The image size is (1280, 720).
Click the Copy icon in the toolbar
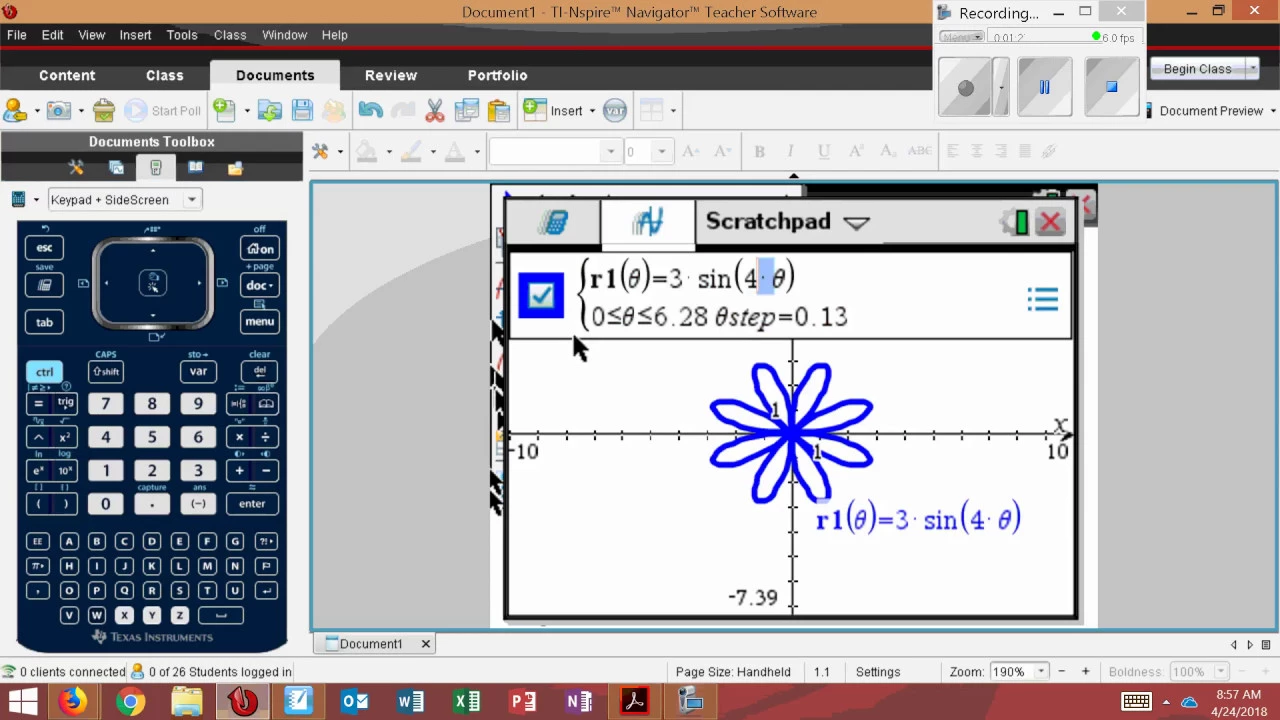pos(466,111)
